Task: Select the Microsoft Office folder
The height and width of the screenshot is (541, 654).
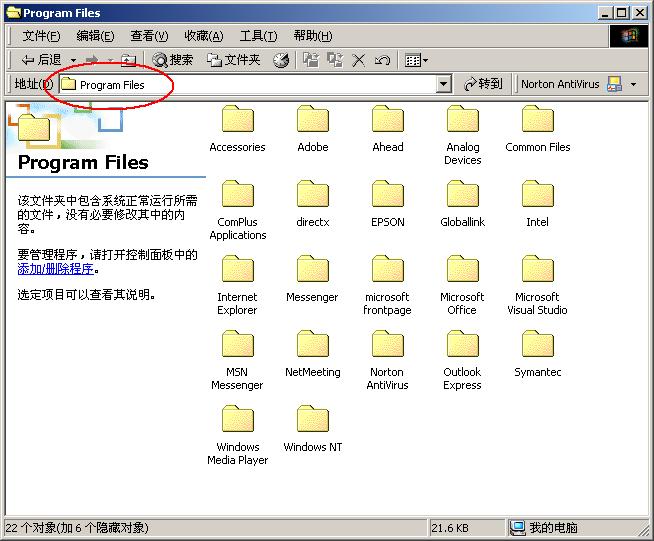Action: point(462,286)
